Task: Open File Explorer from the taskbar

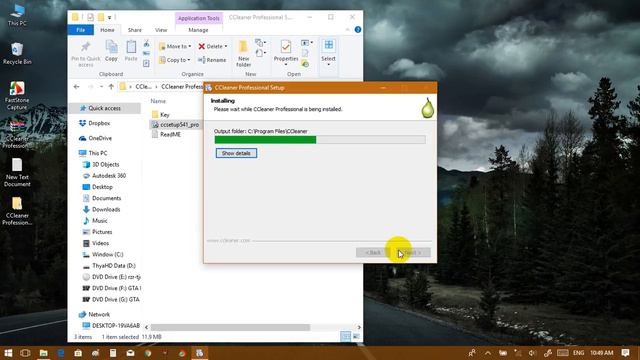Action: click(43, 353)
